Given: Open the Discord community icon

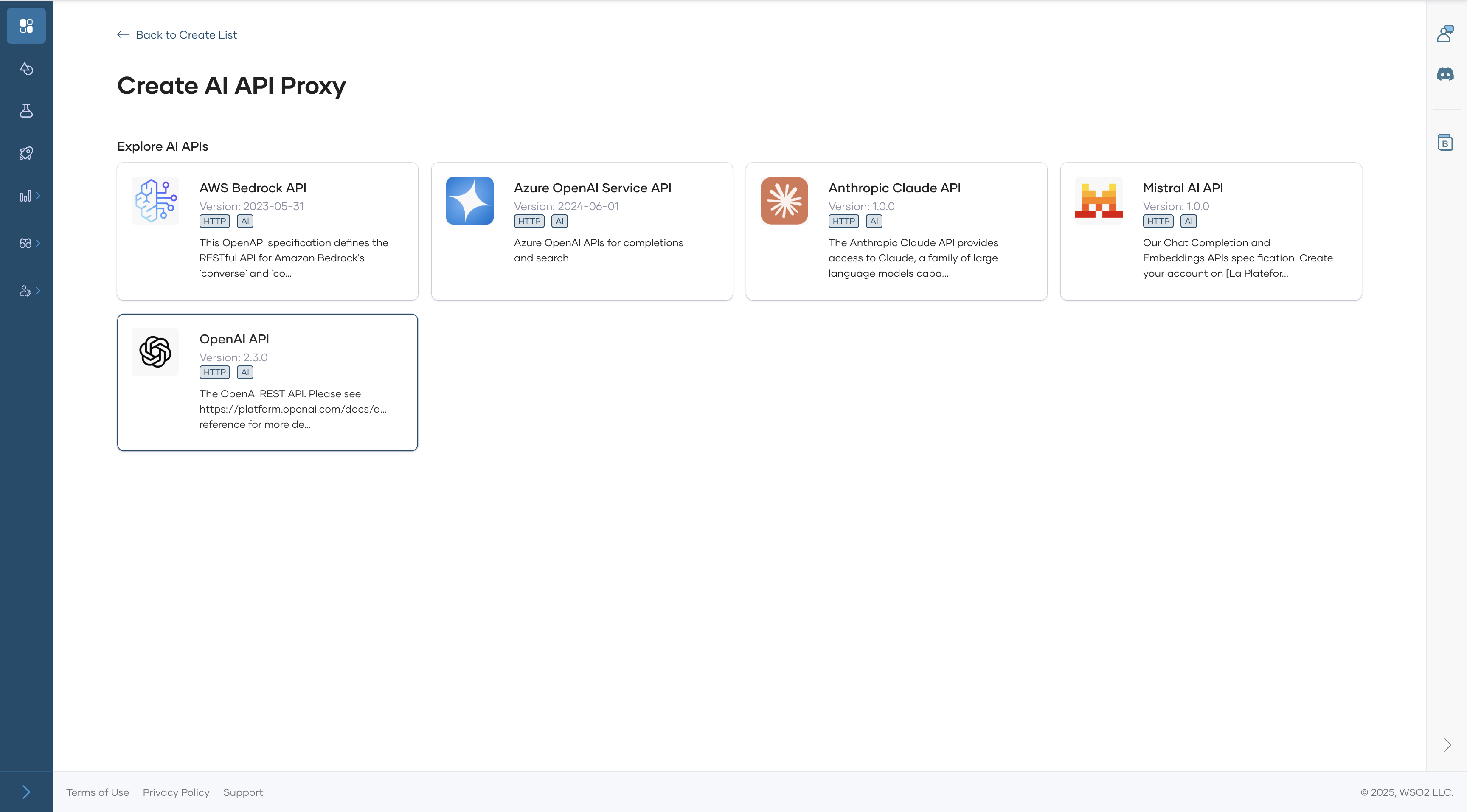Looking at the screenshot, I should coord(1445,73).
